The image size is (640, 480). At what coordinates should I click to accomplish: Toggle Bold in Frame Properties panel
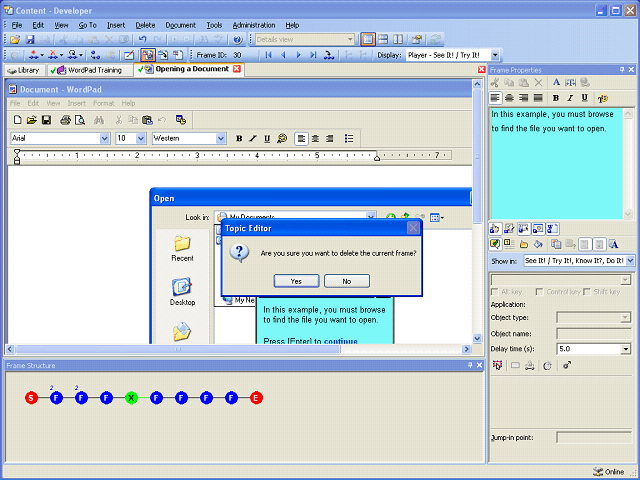(x=556, y=98)
